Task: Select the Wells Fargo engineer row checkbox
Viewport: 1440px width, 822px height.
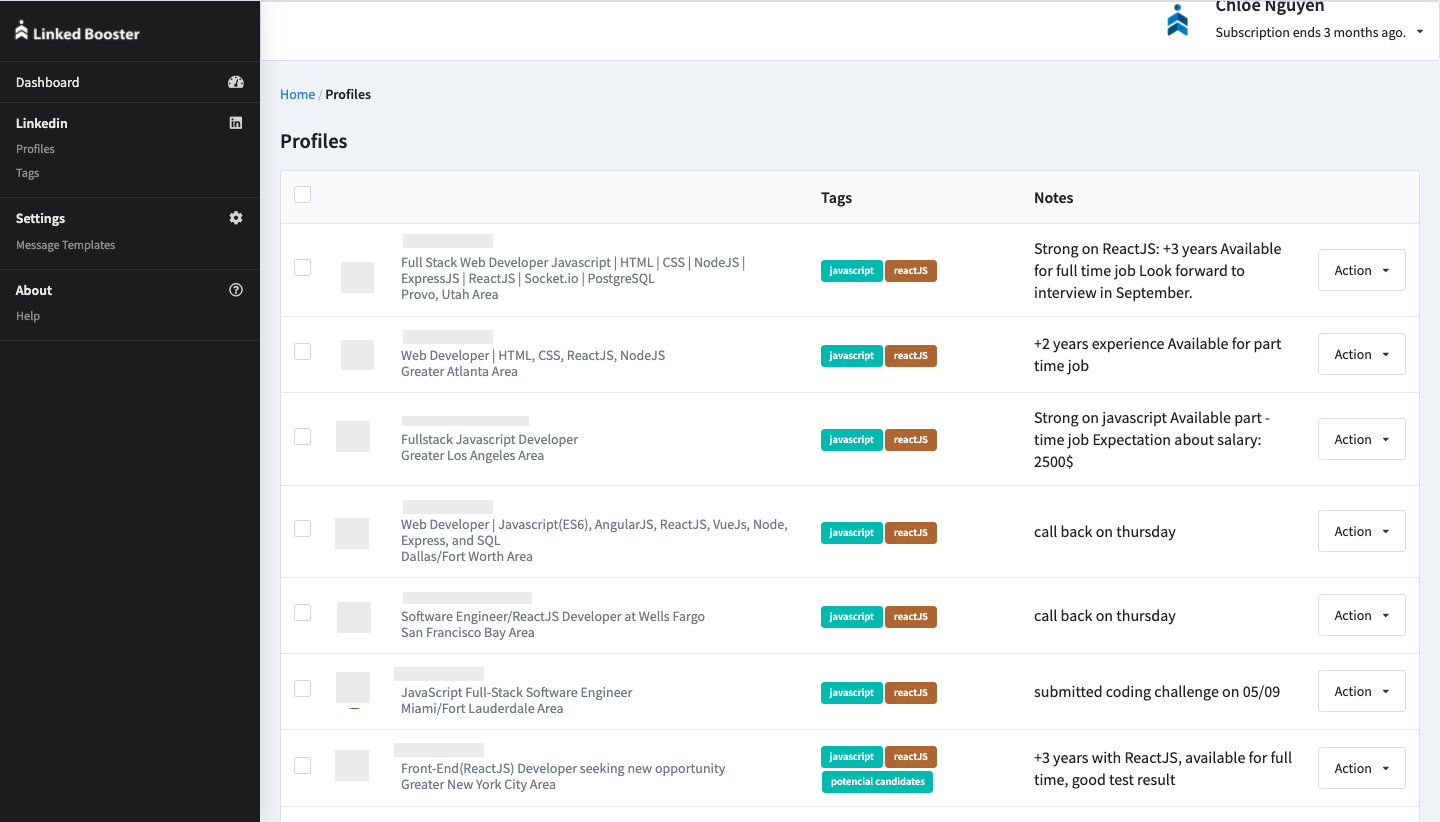Action: (x=303, y=613)
